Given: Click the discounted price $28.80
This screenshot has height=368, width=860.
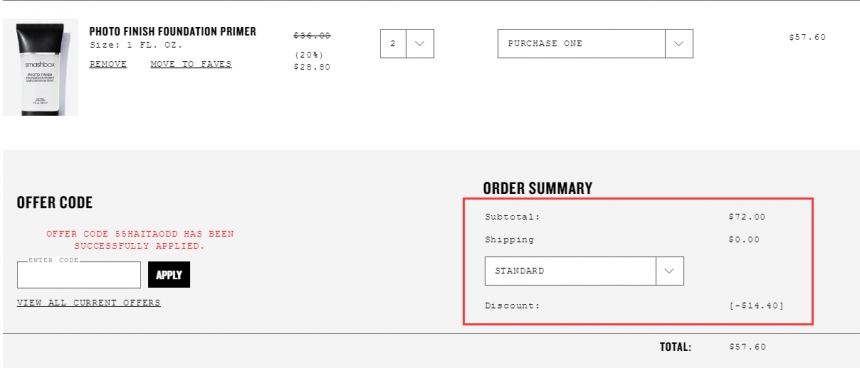Looking at the screenshot, I should (x=312, y=67).
